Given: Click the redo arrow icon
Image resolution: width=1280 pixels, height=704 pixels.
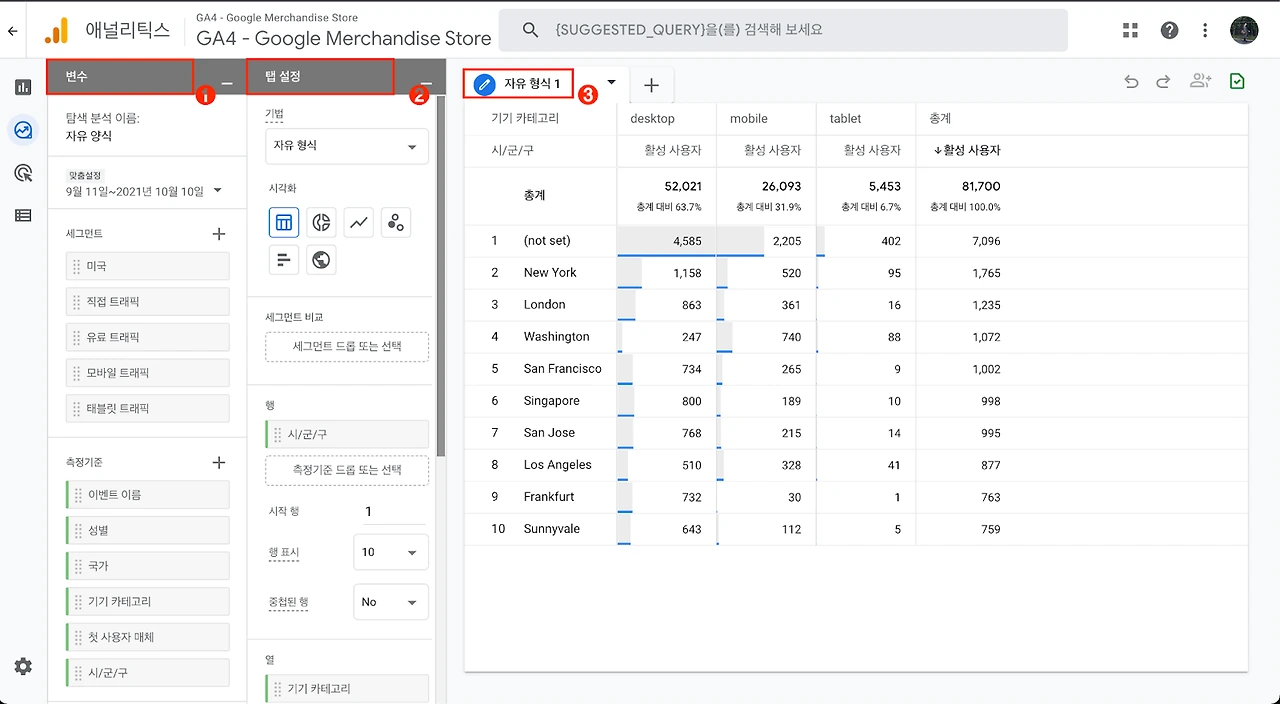Looking at the screenshot, I should [1163, 82].
